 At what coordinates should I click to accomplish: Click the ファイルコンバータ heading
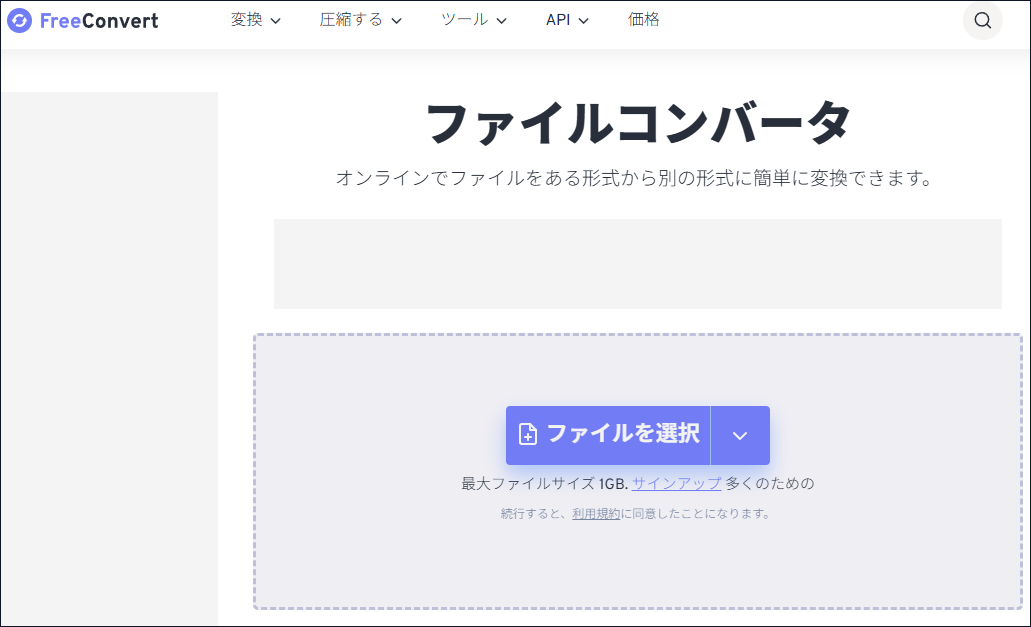click(x=638, y=123)
